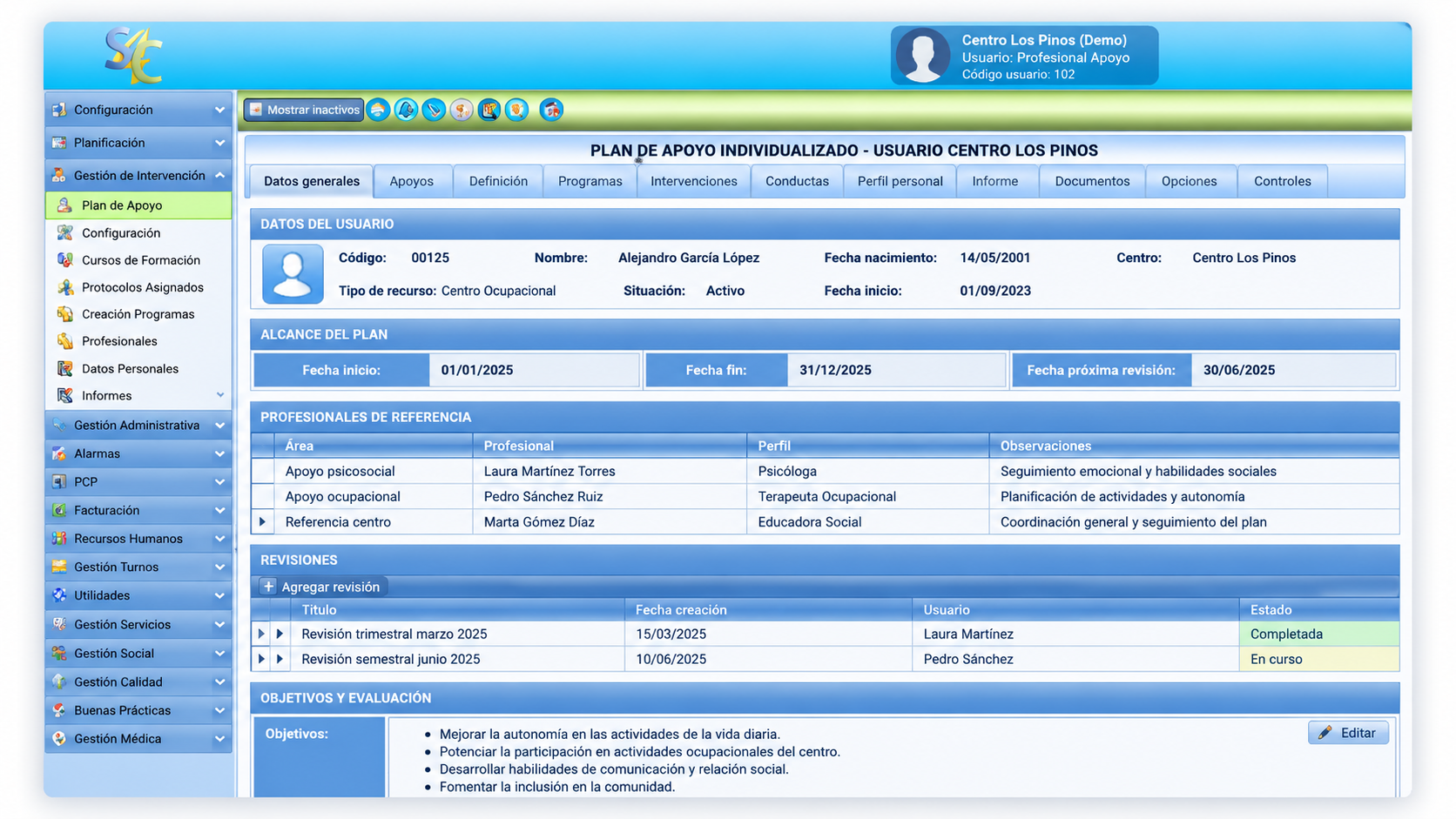Click the Fecha inicio field 01/01/2025

pyautogui.click(x=534, y=370)
